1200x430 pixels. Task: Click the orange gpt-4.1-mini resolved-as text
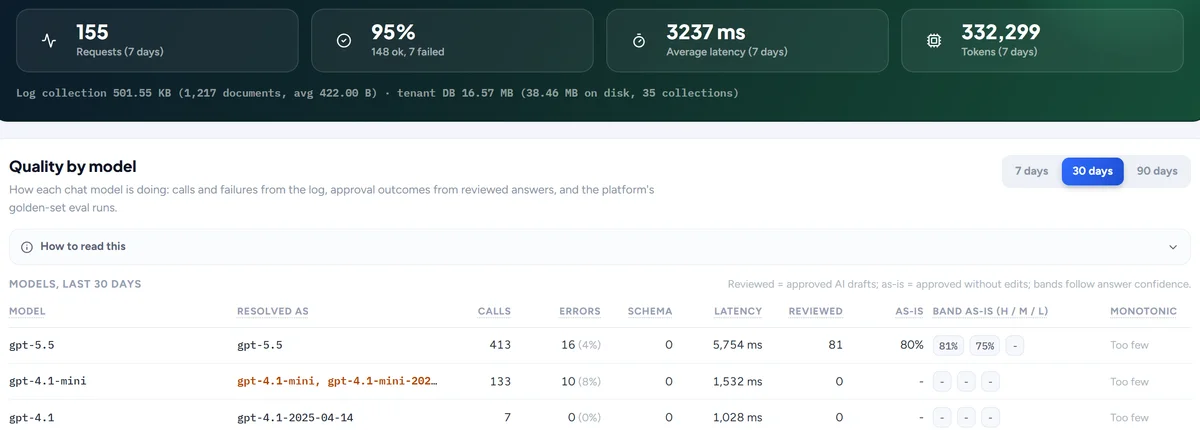337,382
